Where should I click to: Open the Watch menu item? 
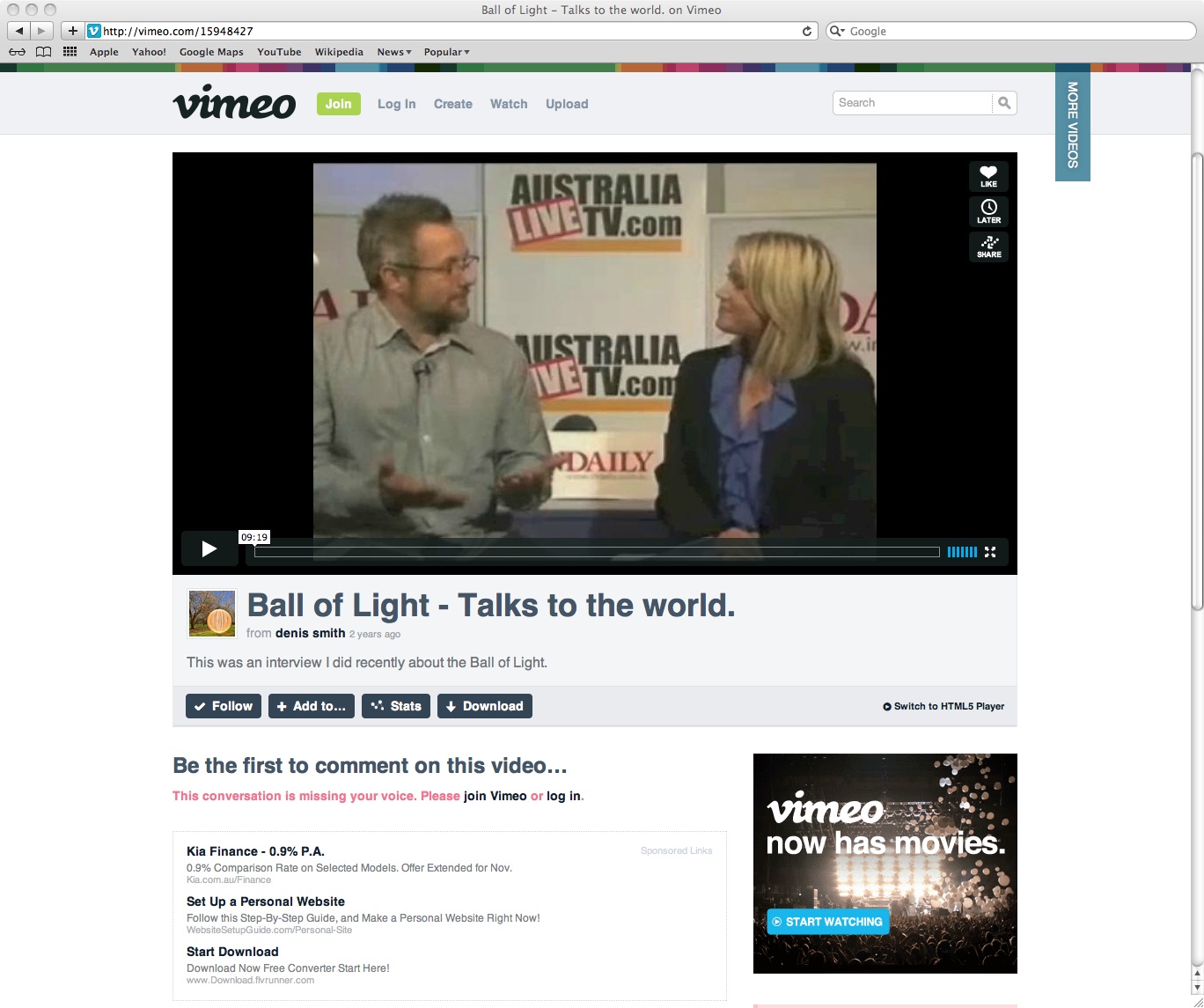(x=509, y=104)
